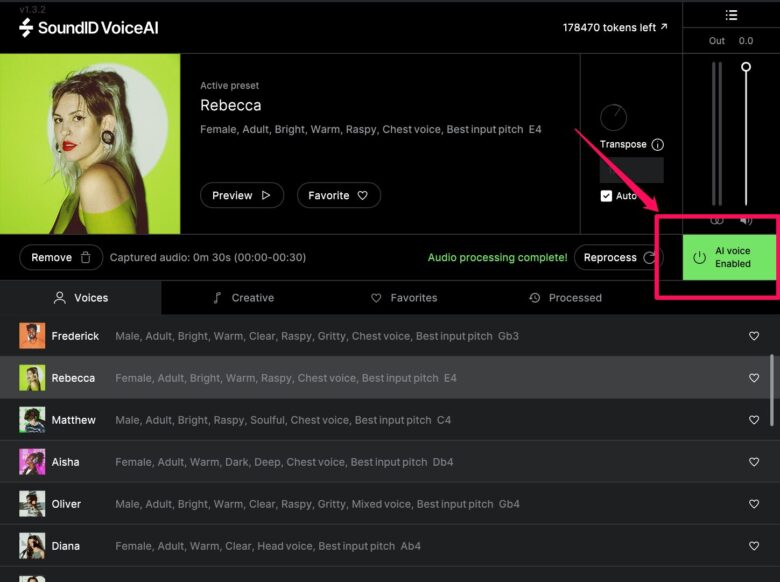Click heart icon on Diana row
The height and width of the screenshot is (582, 780).
coord(754,546)
